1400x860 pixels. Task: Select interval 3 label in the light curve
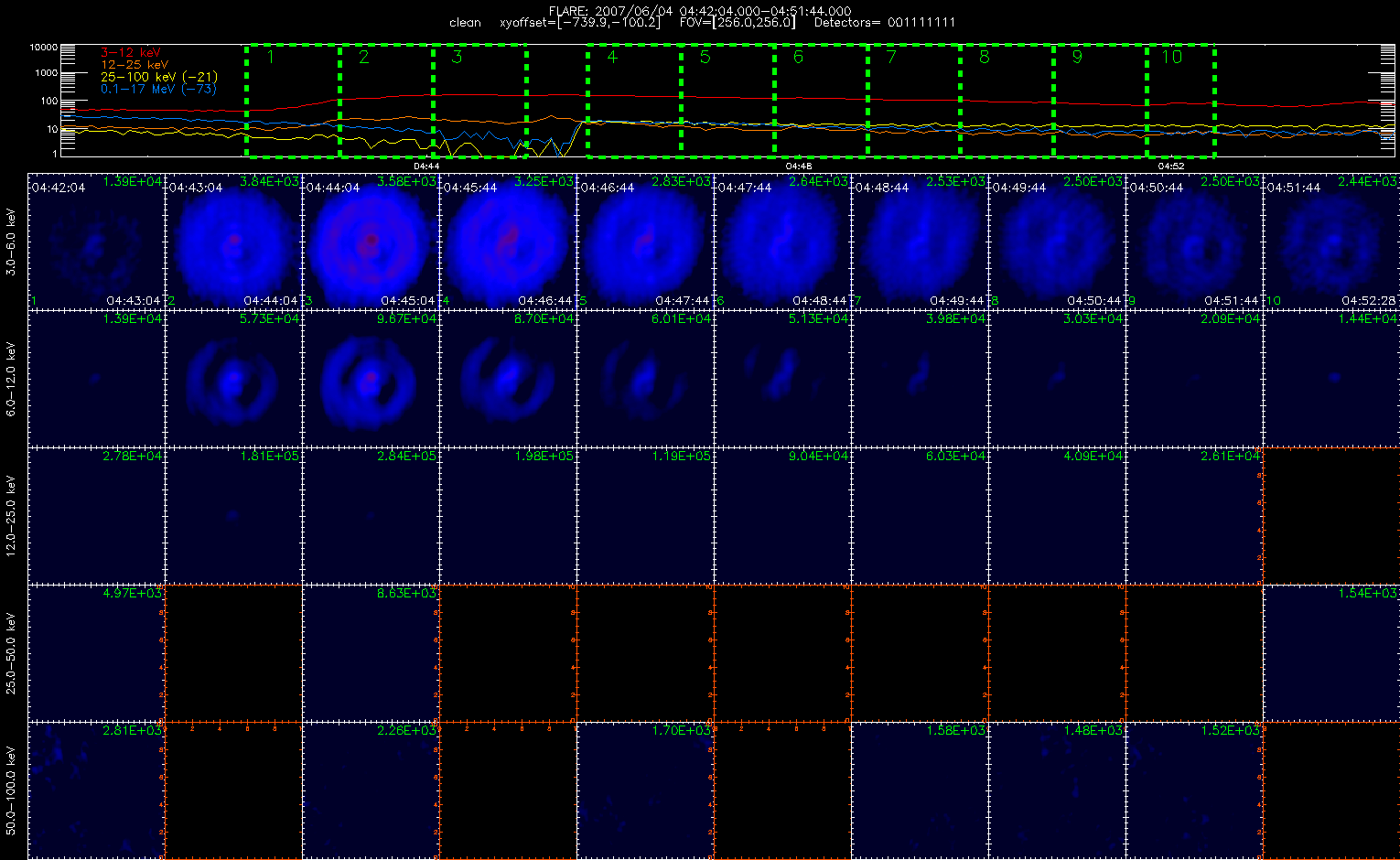click(x=458, y=57)
